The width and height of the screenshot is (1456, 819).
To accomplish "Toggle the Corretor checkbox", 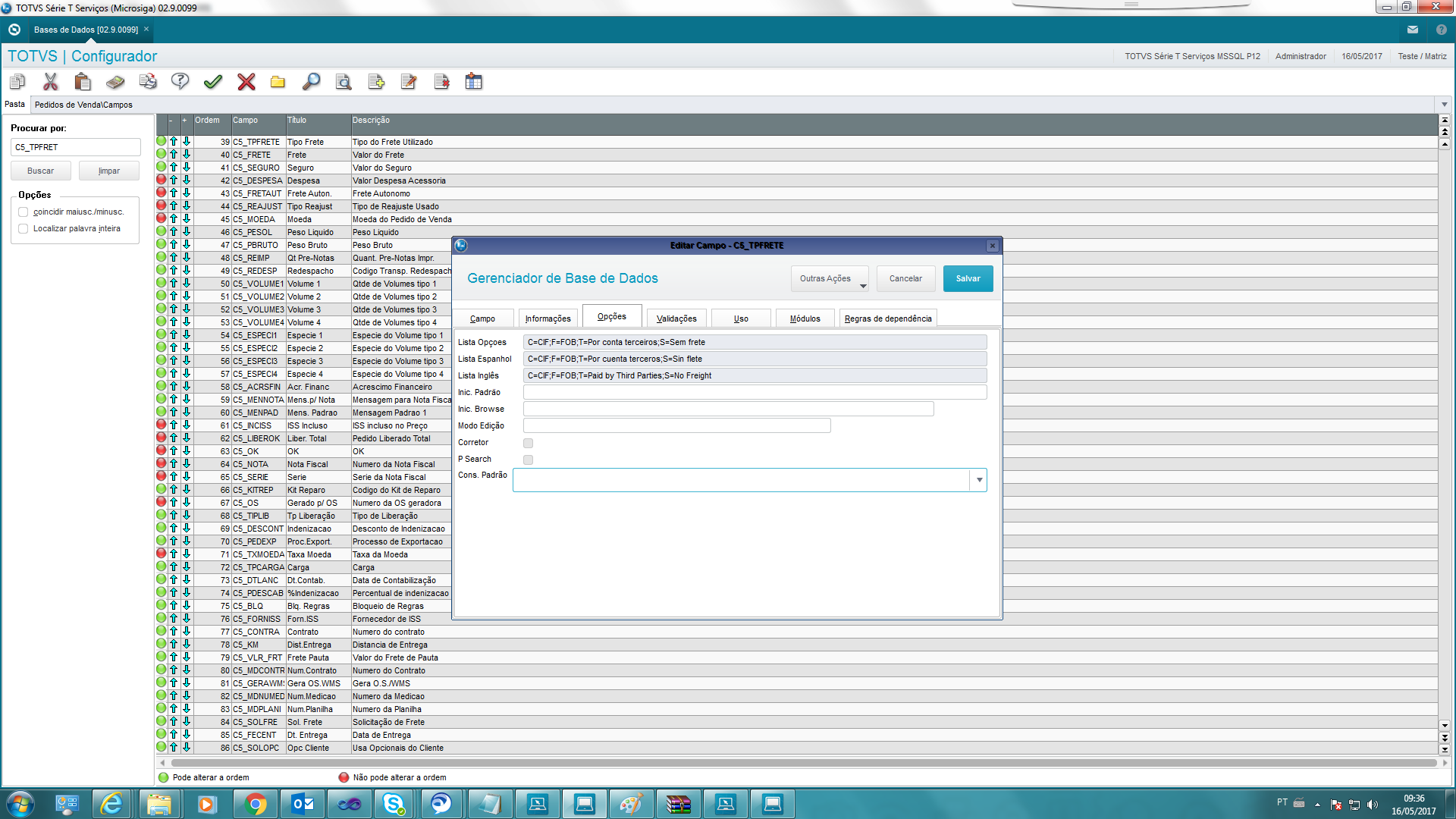I will [529, 443].
